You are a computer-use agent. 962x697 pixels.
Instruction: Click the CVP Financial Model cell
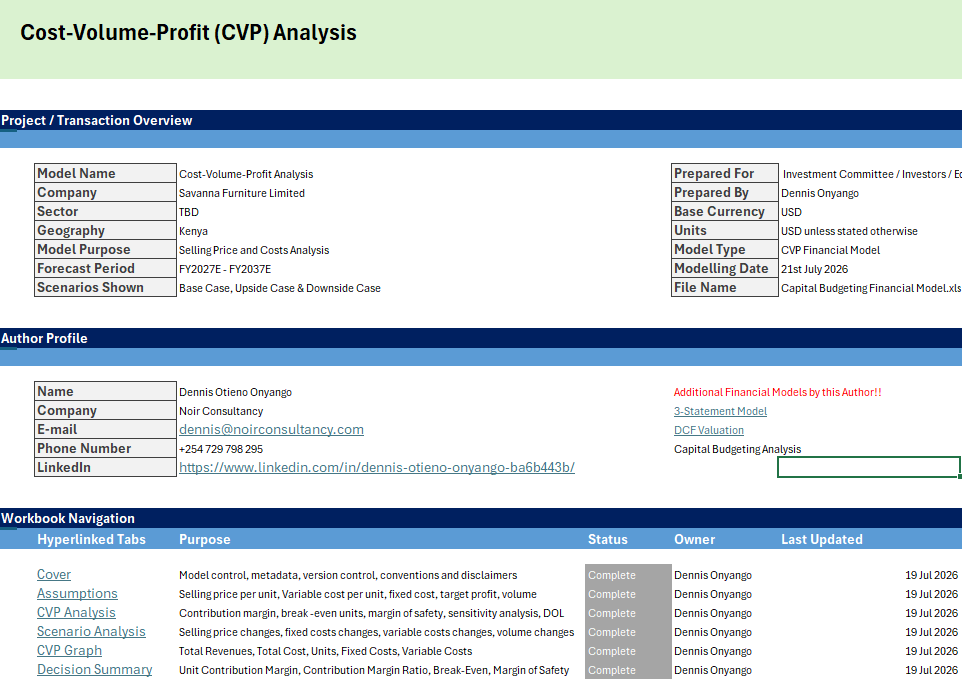(x=830, y=250)
